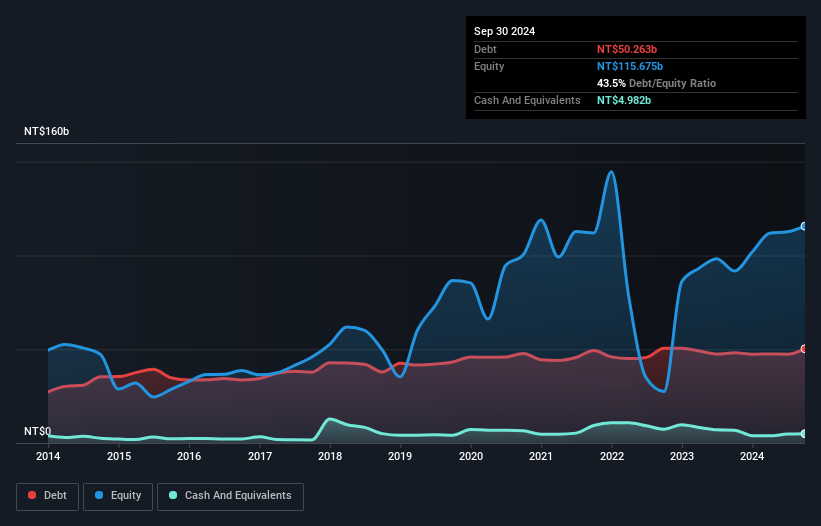Click the 43.5% Debt/Equity Ratio text
Image resolution: width=821 pixels, height=526 pixels.
[x=657, y=83]
